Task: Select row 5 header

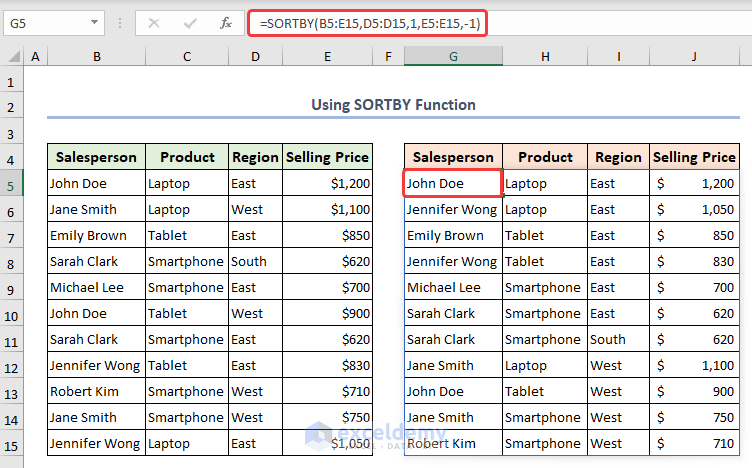Action: (11, 184)
